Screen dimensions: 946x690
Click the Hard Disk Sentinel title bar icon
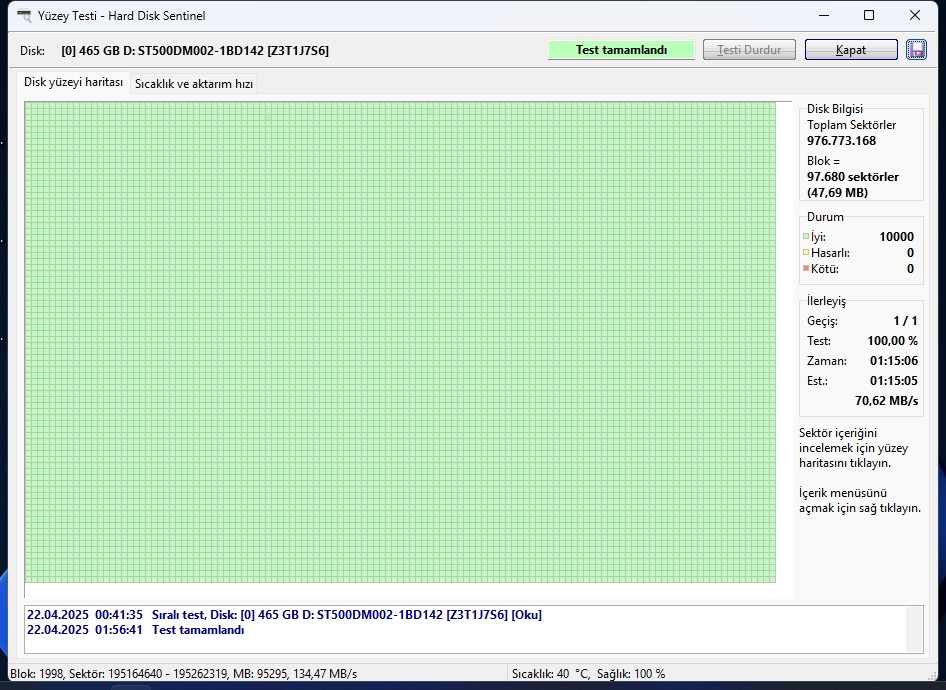click(24, 16)
